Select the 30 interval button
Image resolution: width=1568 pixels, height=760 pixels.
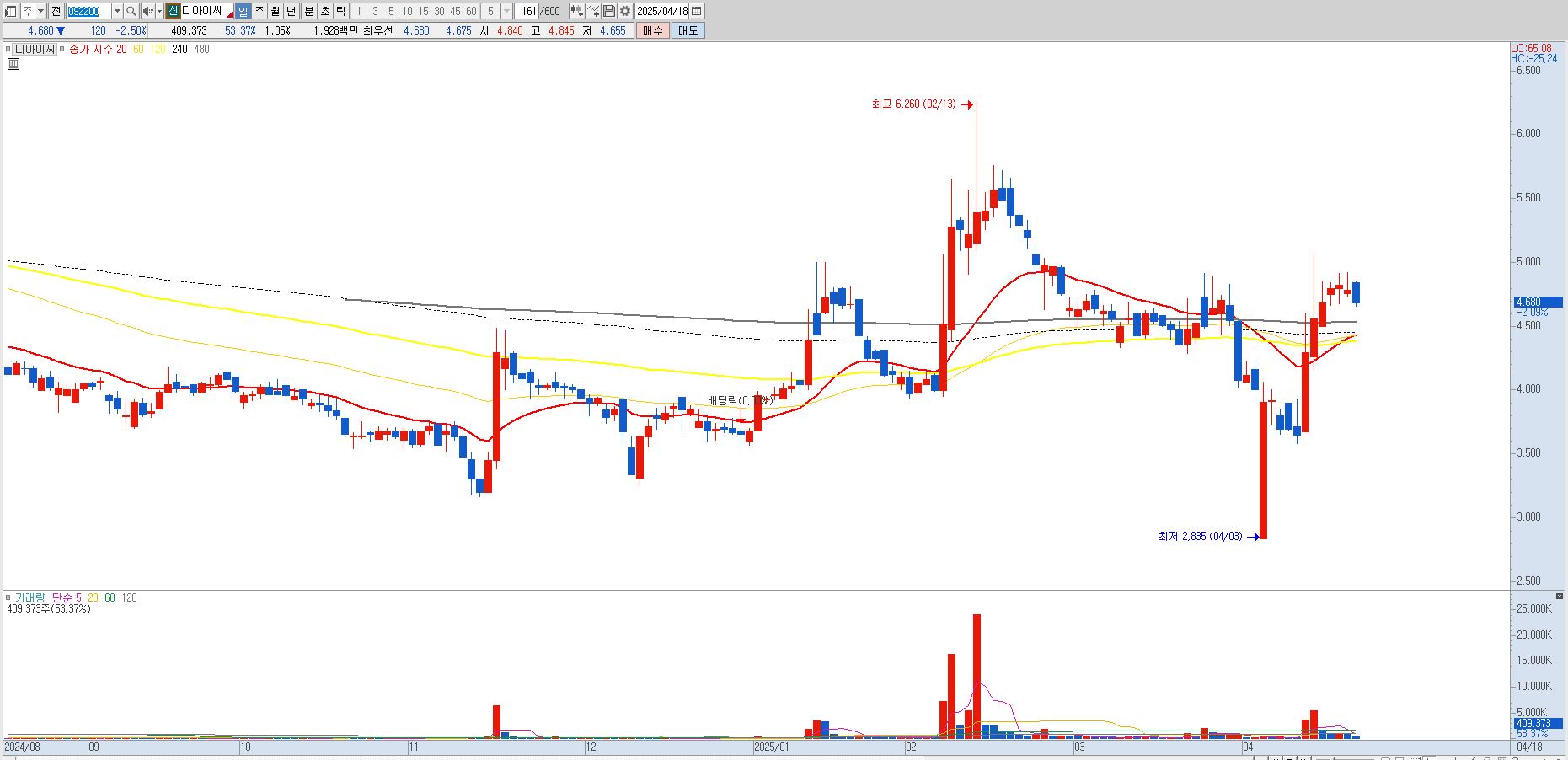tap(439, 11)
